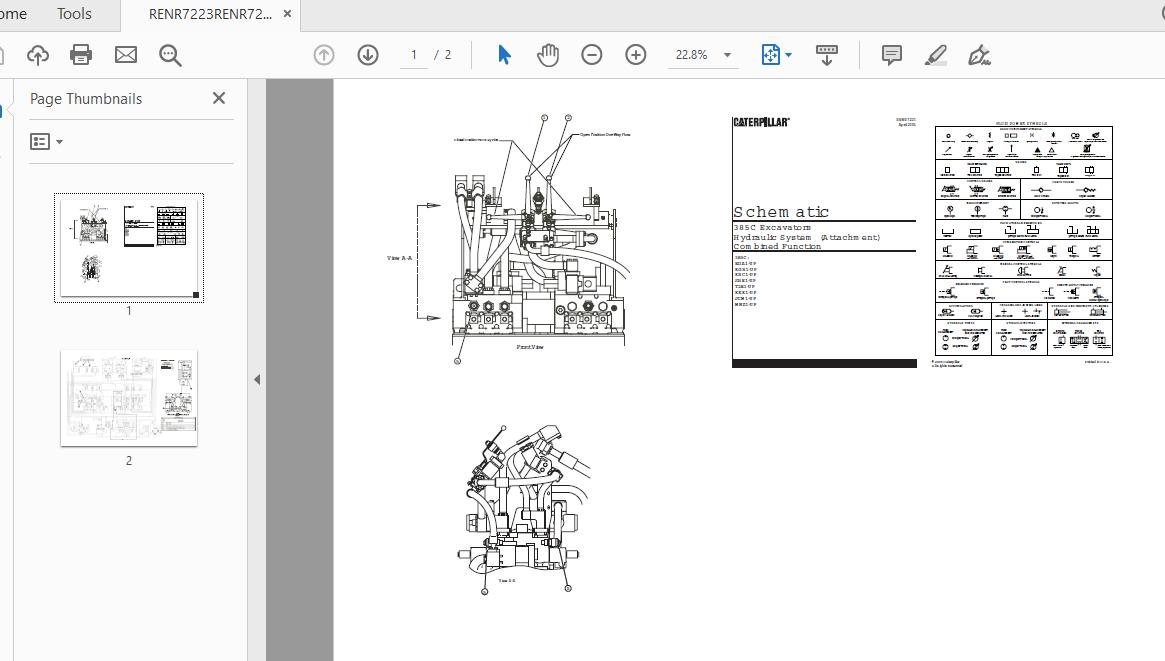Collapse the navigation pane arrow
Viewport: 1165px width, 661px height.
click(x=257, y=380)
